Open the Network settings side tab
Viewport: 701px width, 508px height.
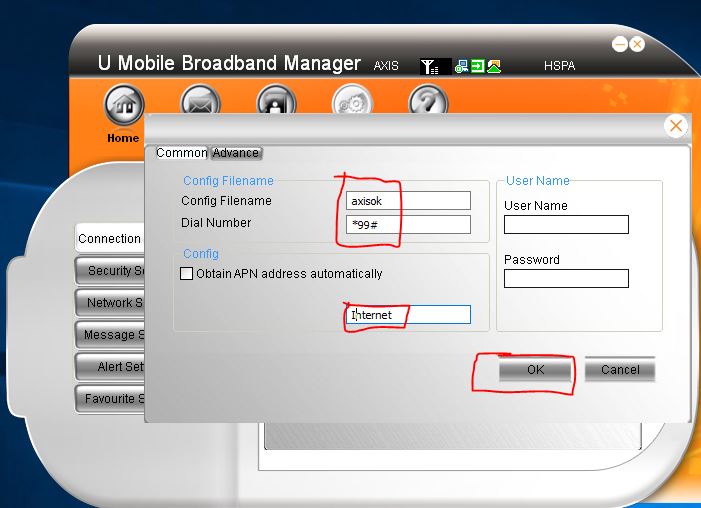pos(110,303)
